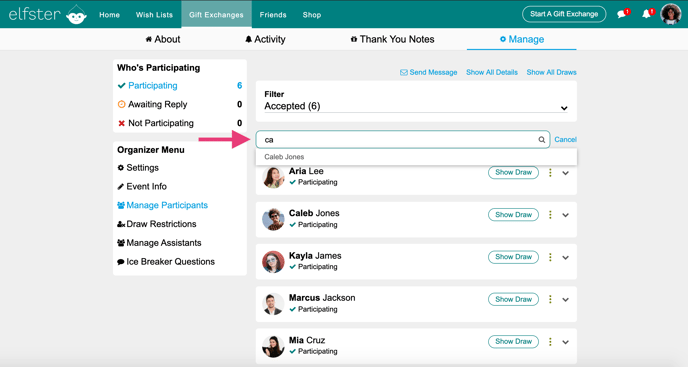
Task: Cancel the participant search
Action: pos(566,140)
